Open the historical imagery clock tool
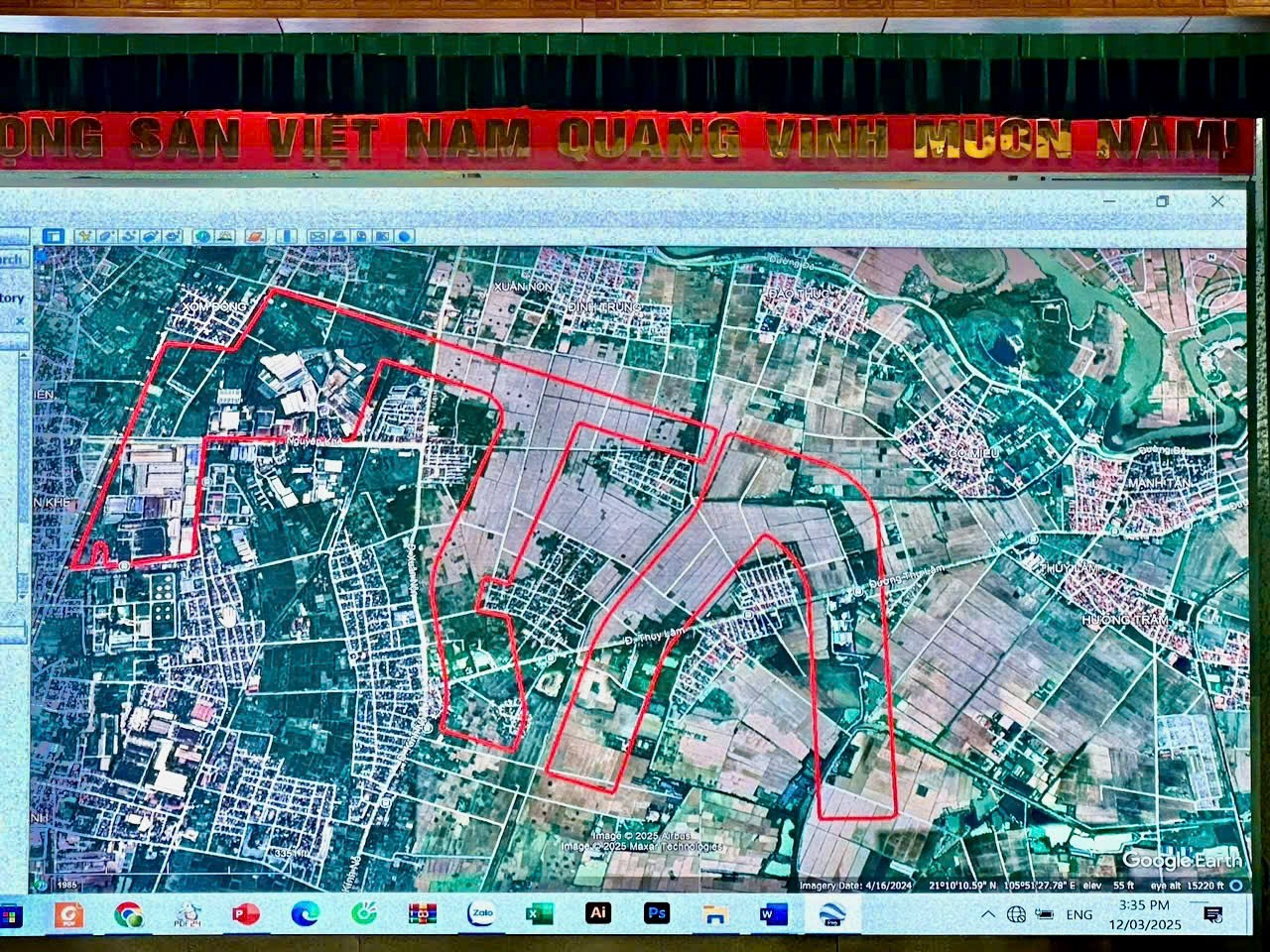This screenshot has width=1270, height=952. tap(202, 236)
